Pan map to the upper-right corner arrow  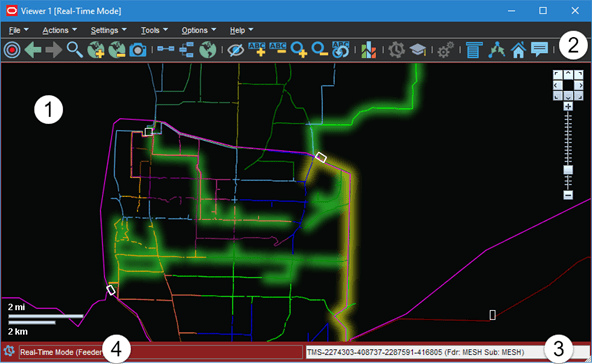(579, 74)
